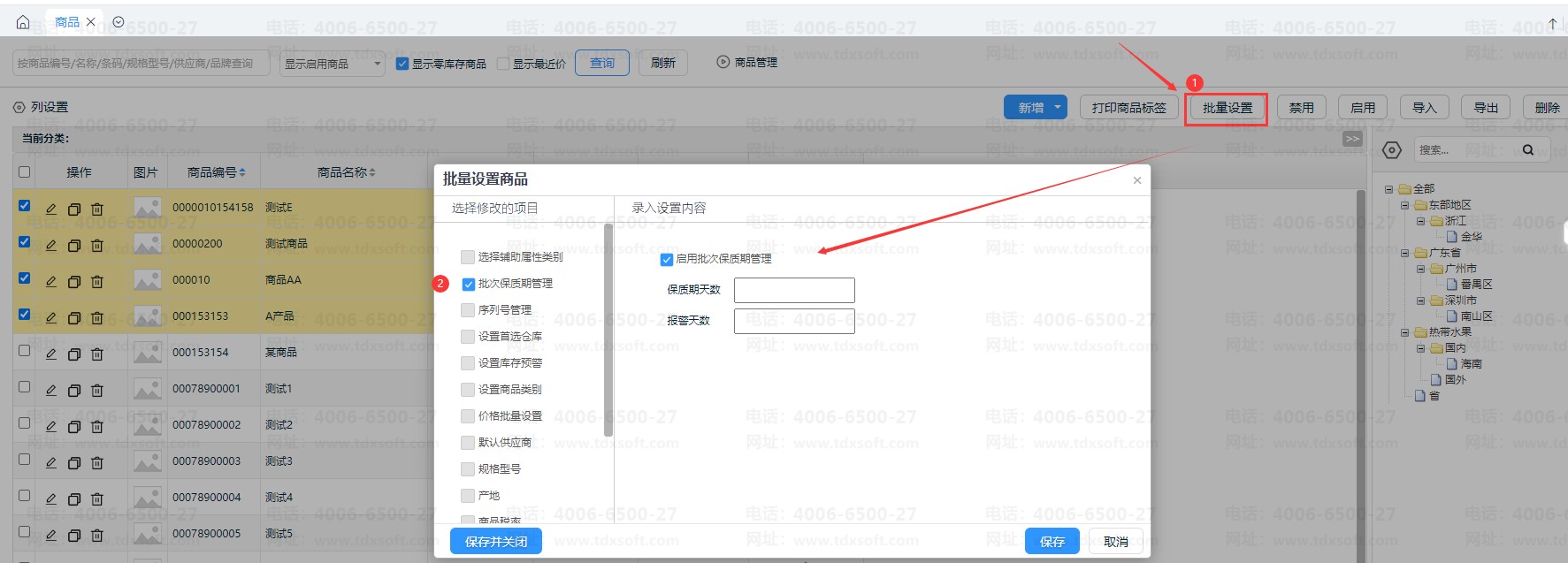The image size is (1568, 563).
Task: Close the 商品 tab with its X
Action: pos(90,22)
